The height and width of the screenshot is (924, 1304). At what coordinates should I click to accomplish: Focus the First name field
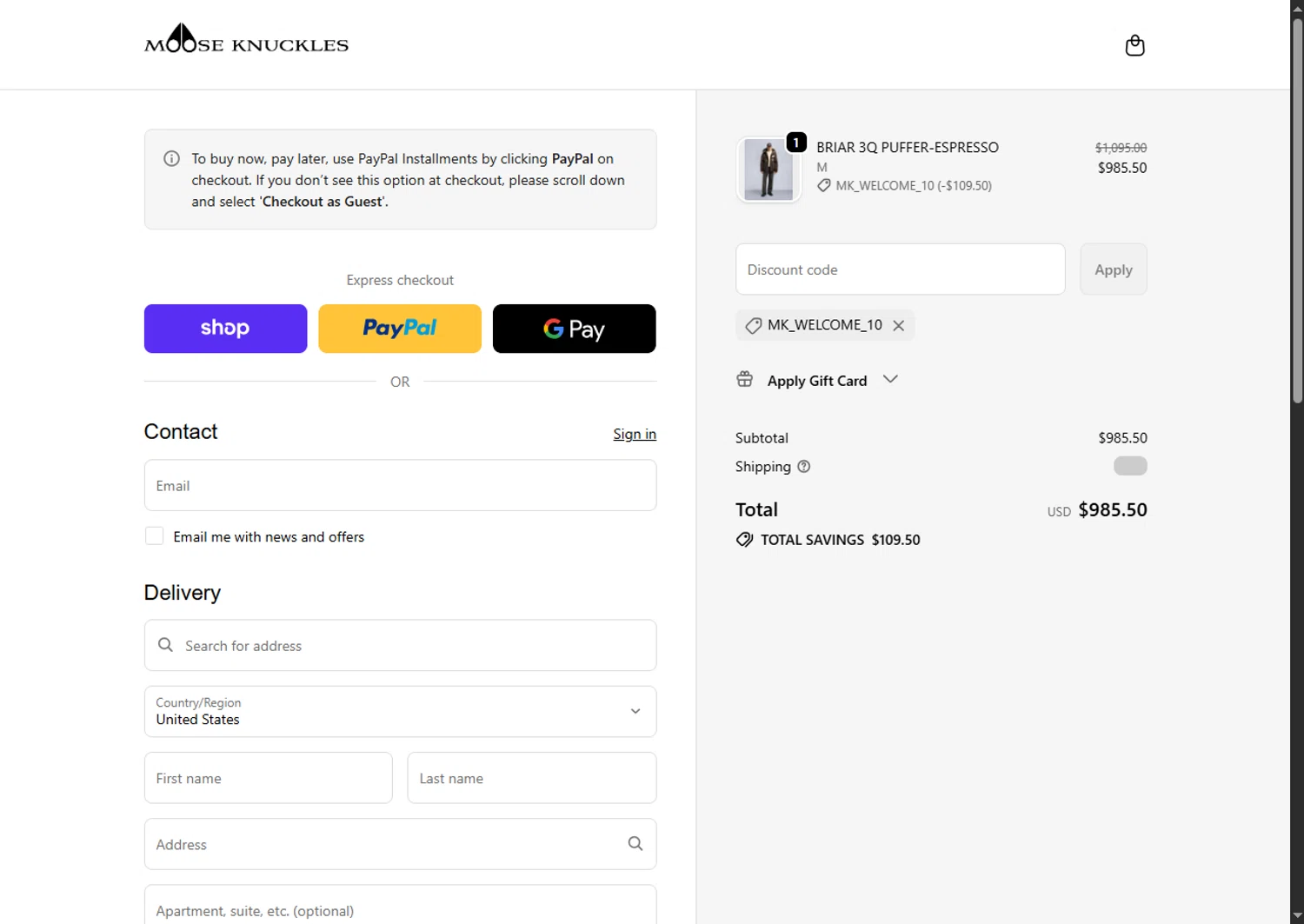[268, 778]
